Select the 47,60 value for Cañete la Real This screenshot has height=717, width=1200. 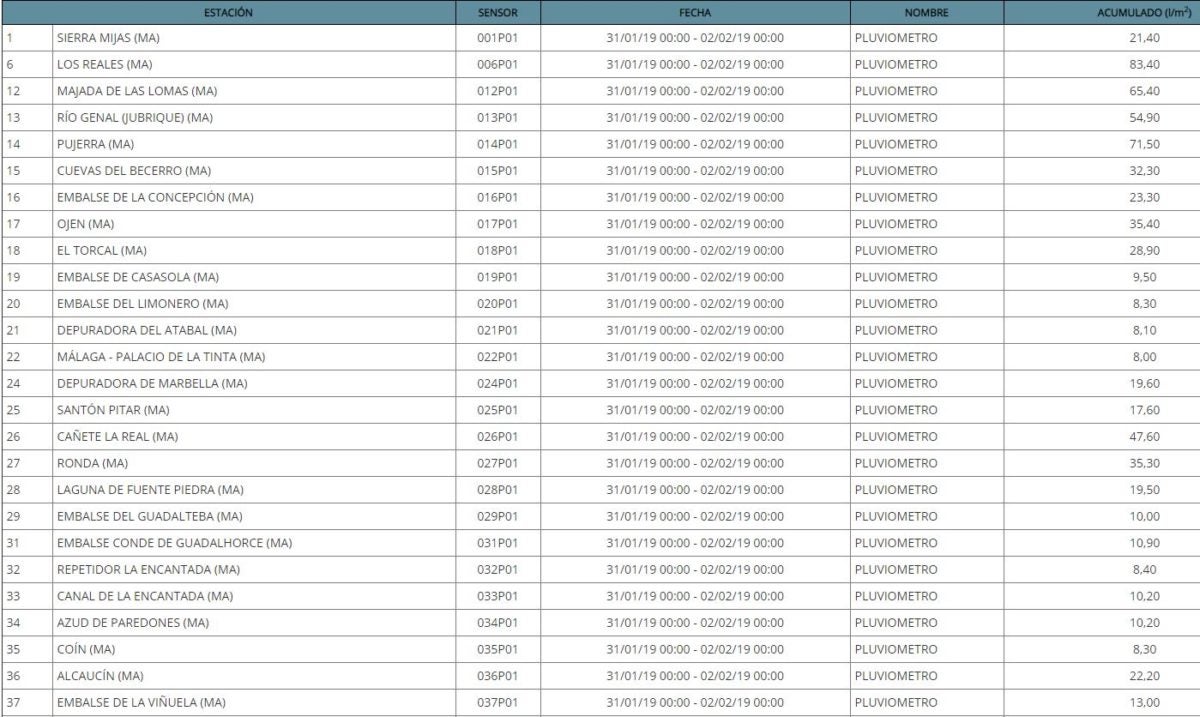tap(1144, 437)
